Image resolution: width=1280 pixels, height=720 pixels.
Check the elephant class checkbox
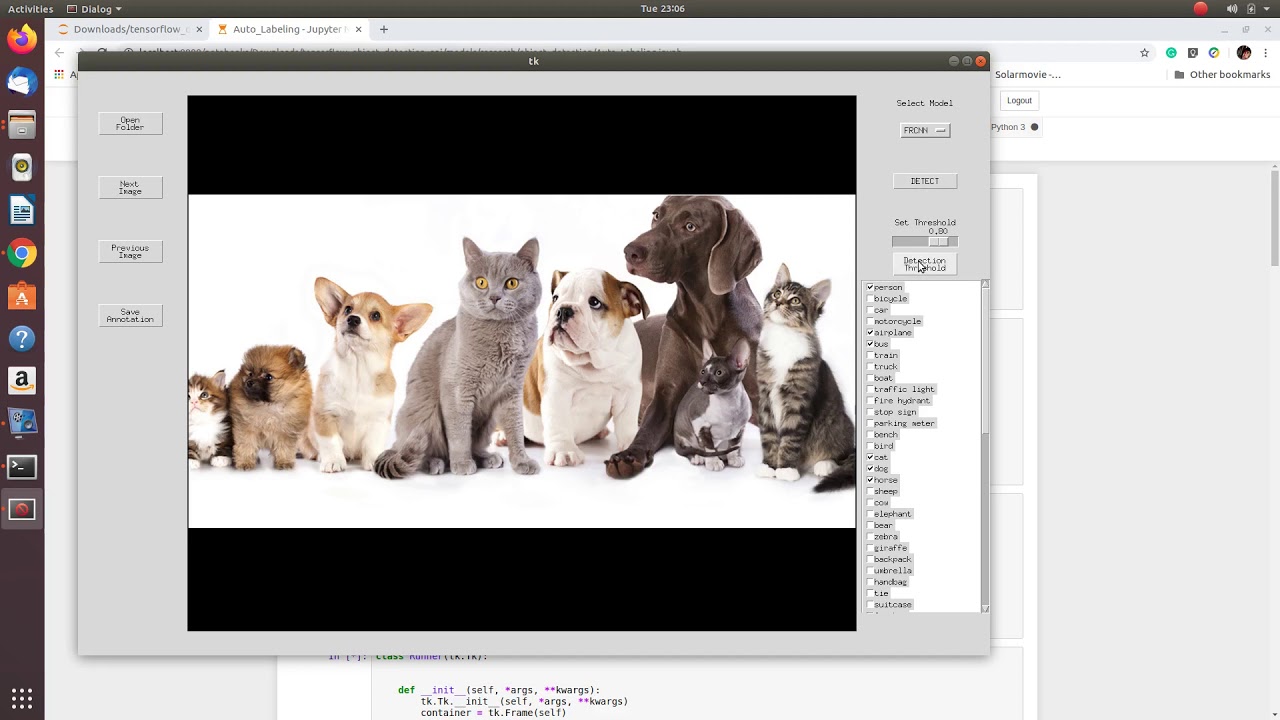(870, 514)
